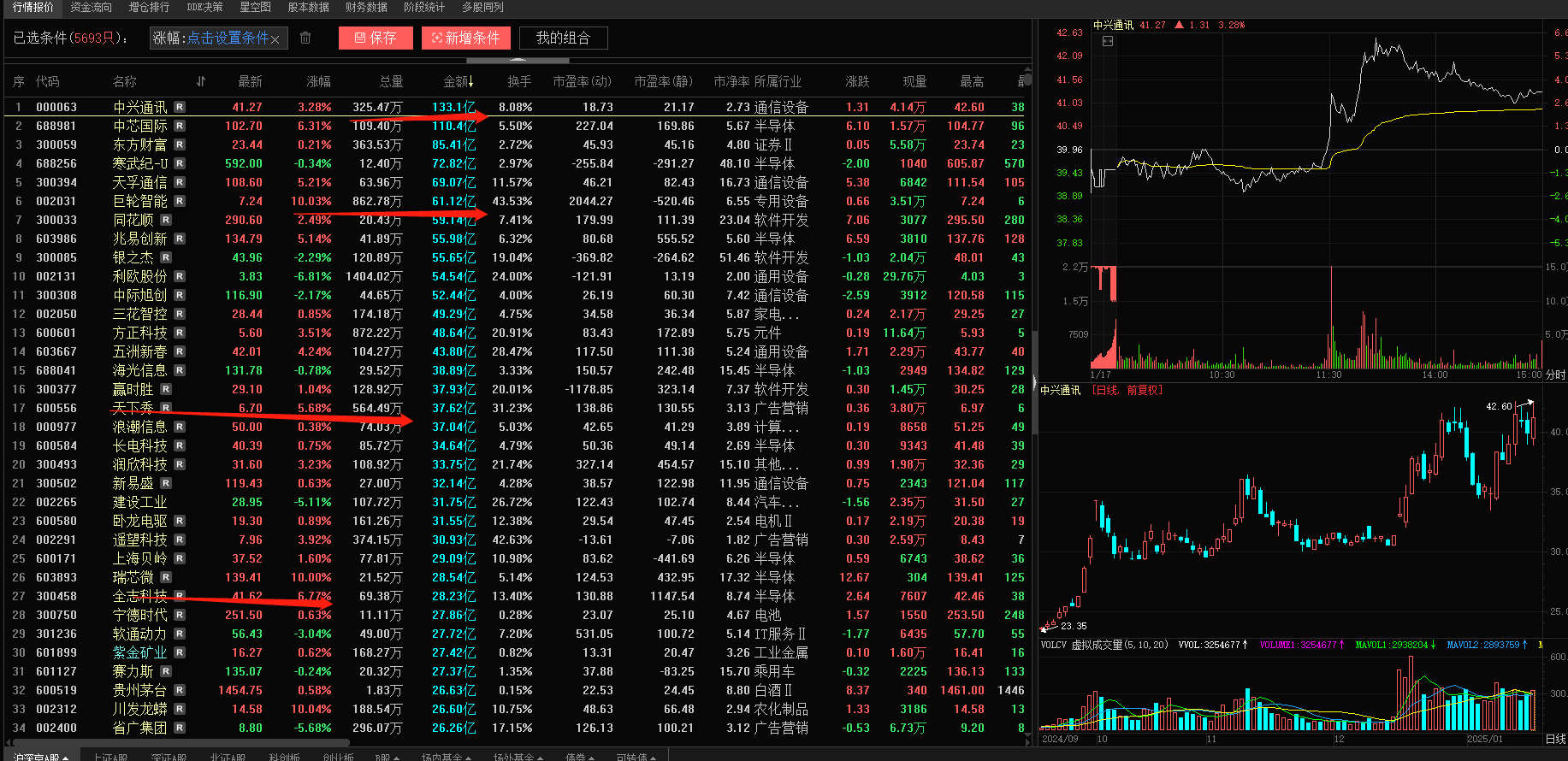Screen dimensions: 1568x761
Task: Sort by the 市盈率(动) column header
Action: point(582,81)
